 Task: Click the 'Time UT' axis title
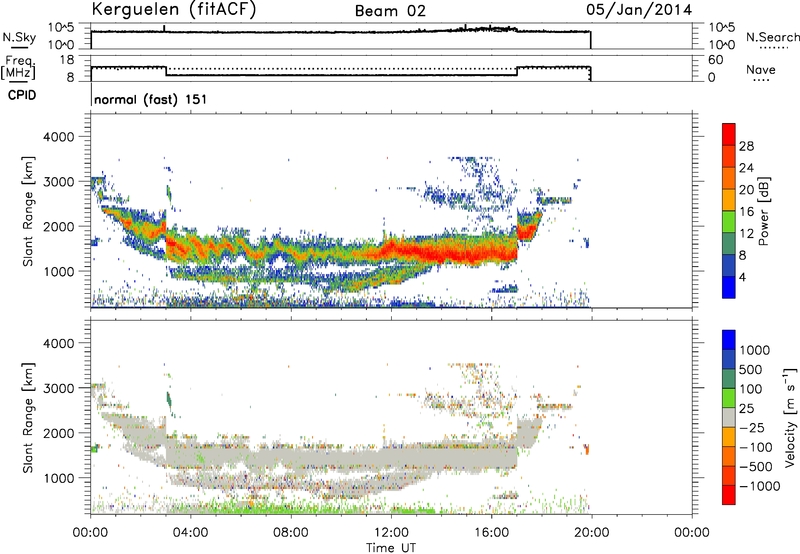(391, 548)
